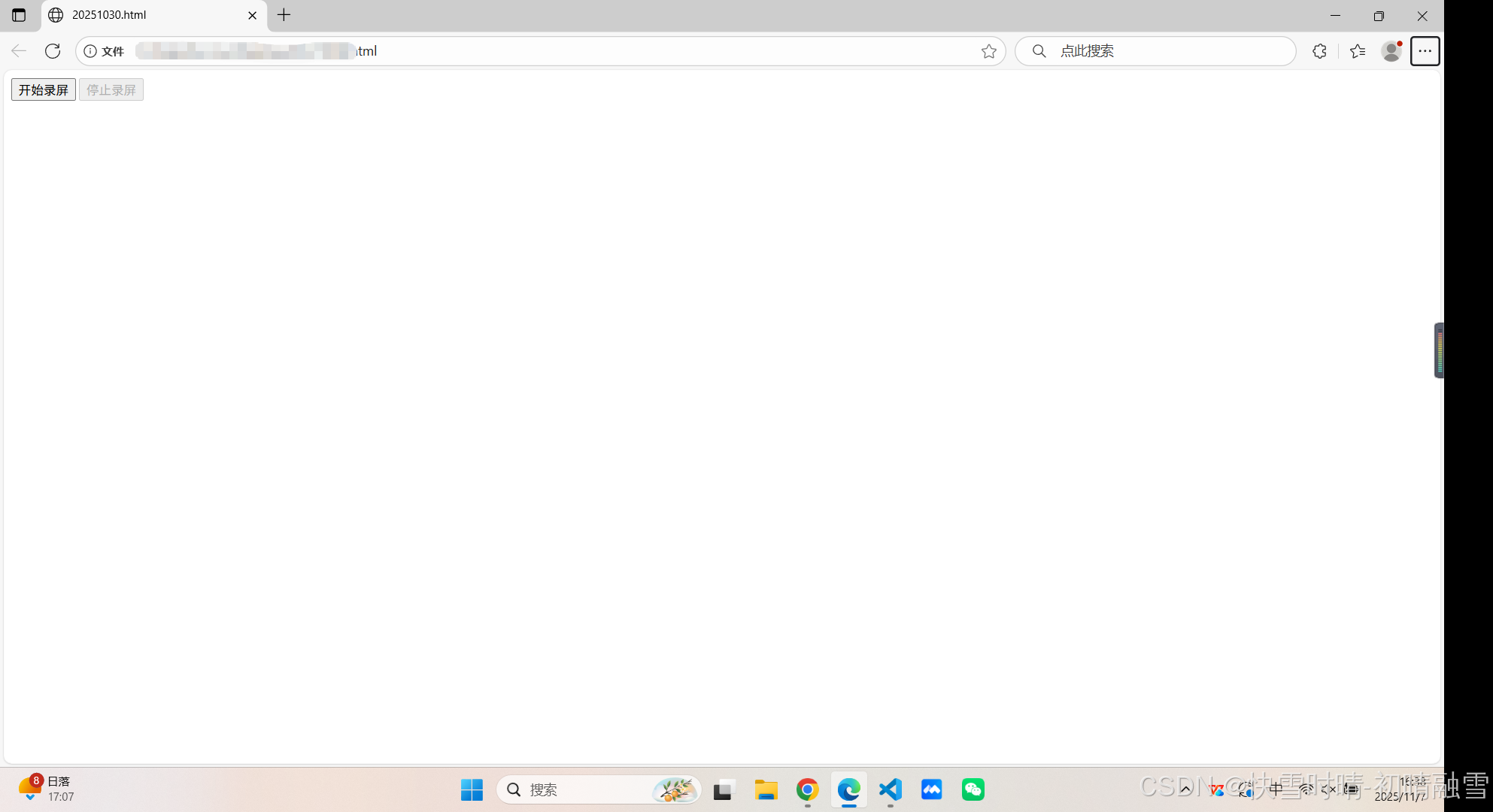Open File Explorer from the taskbar
The image size is (1493, 812).
(x=766, y=789)
